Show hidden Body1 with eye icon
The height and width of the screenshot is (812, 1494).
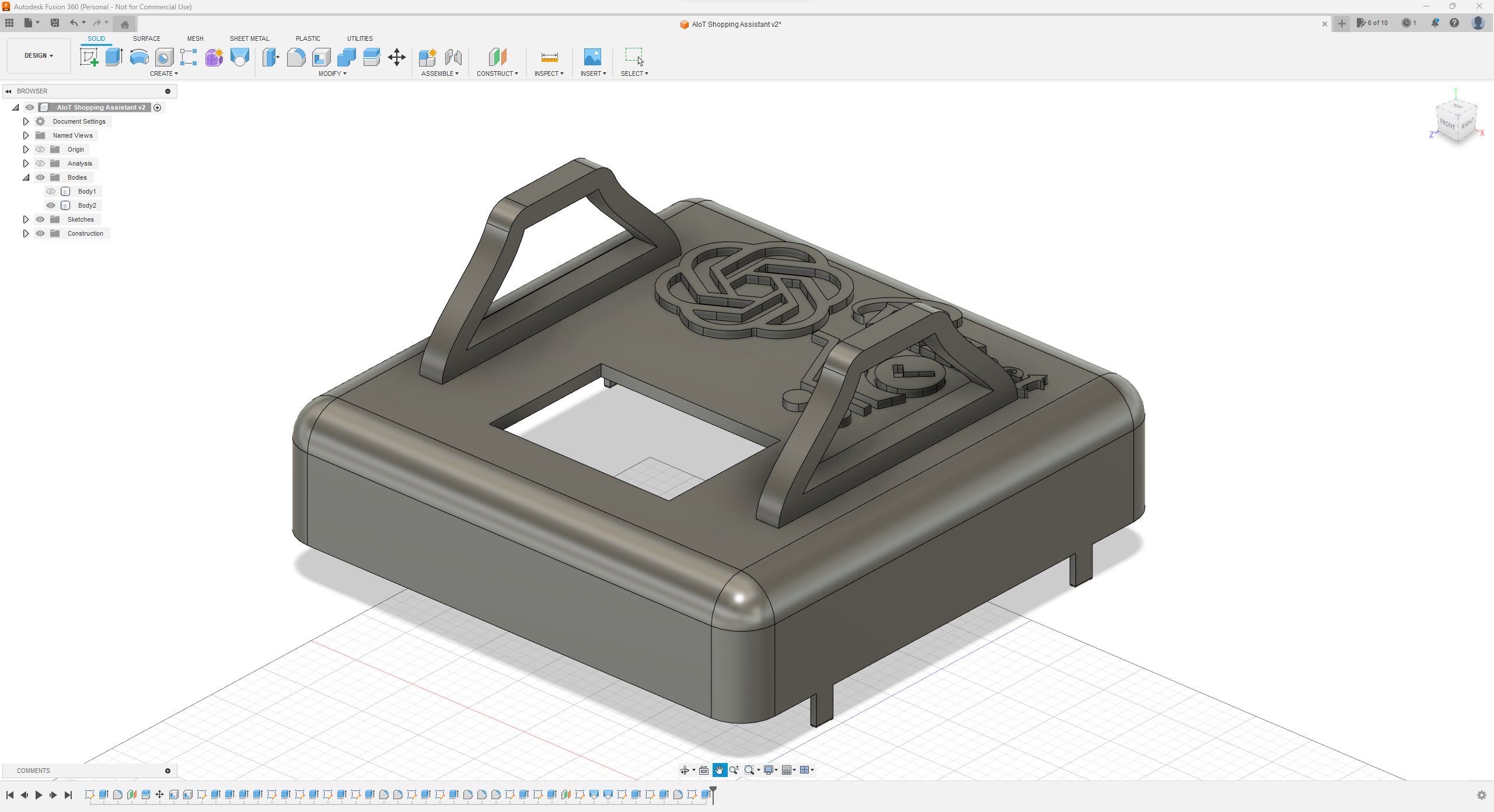pyautogui.click(x=51, y=191)
